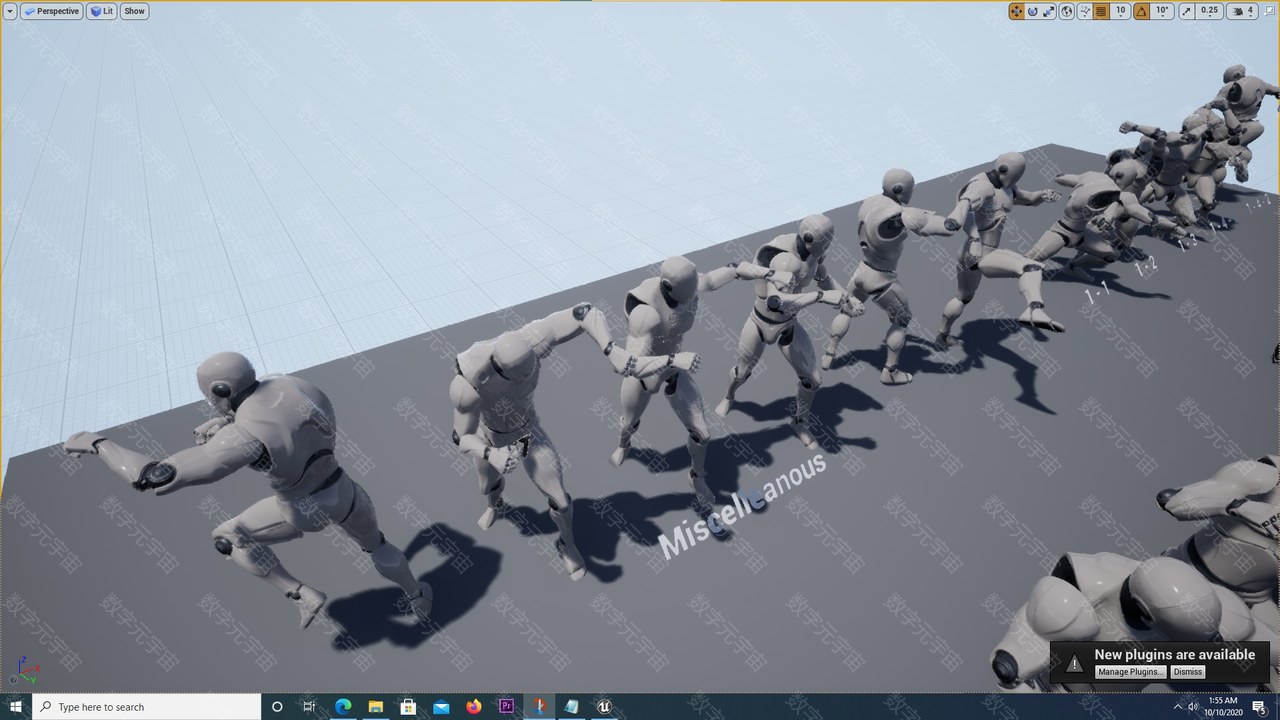Maximize or restore the viewport layout
1280x720 pixels.
[1270, 11]
